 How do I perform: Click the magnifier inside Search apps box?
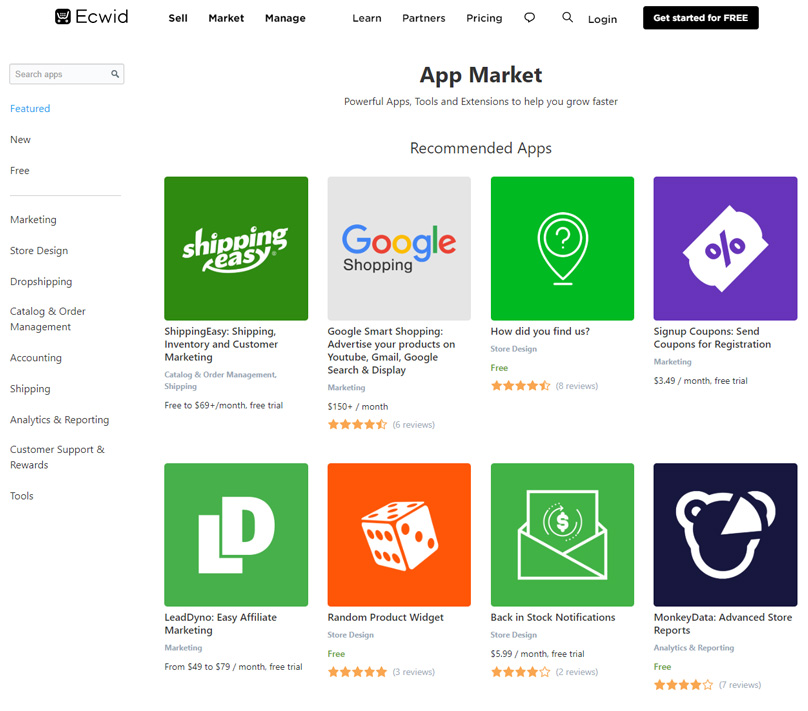click(x=115, y=74)
